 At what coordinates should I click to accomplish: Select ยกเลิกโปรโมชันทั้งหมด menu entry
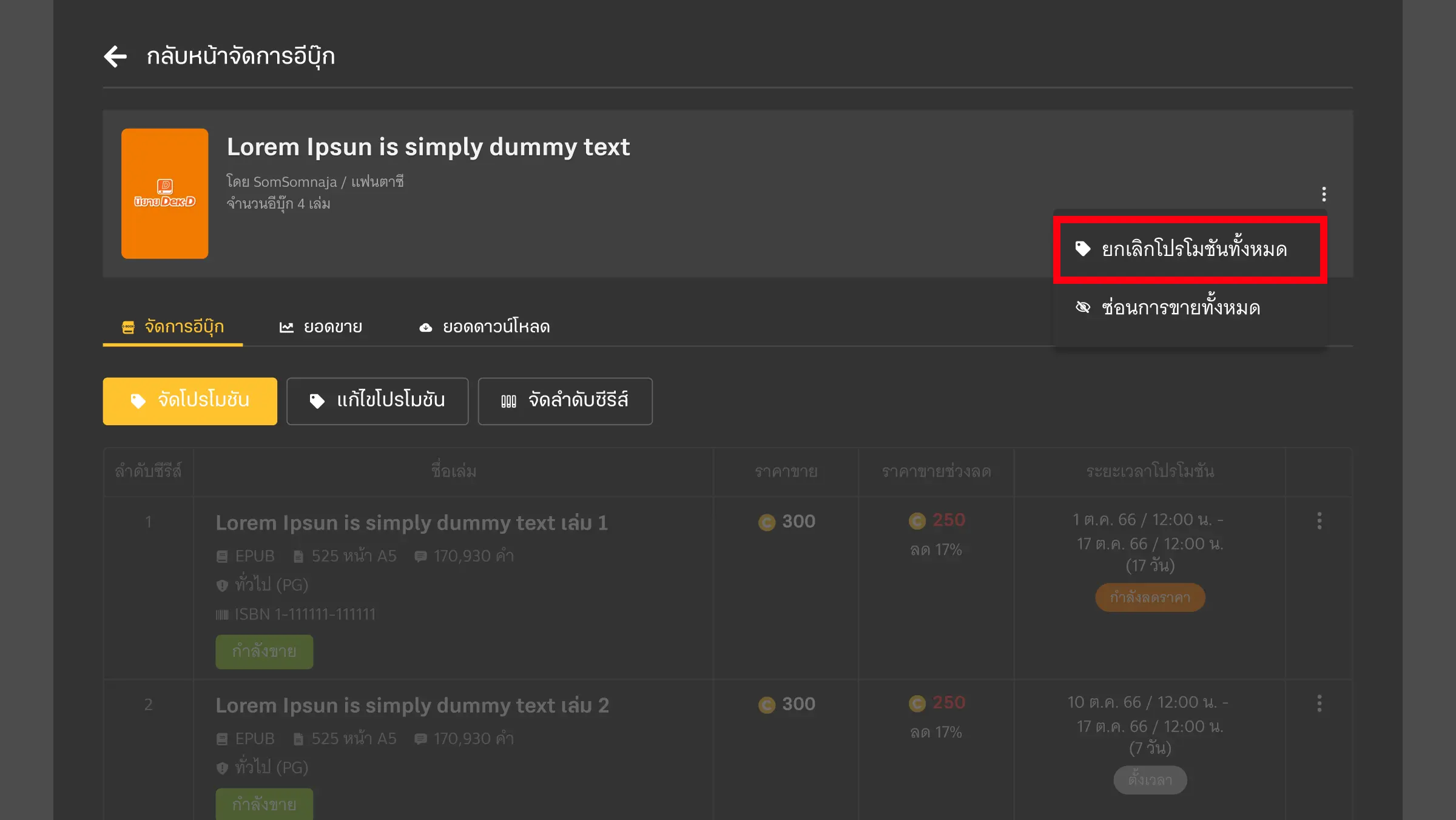1190,249
